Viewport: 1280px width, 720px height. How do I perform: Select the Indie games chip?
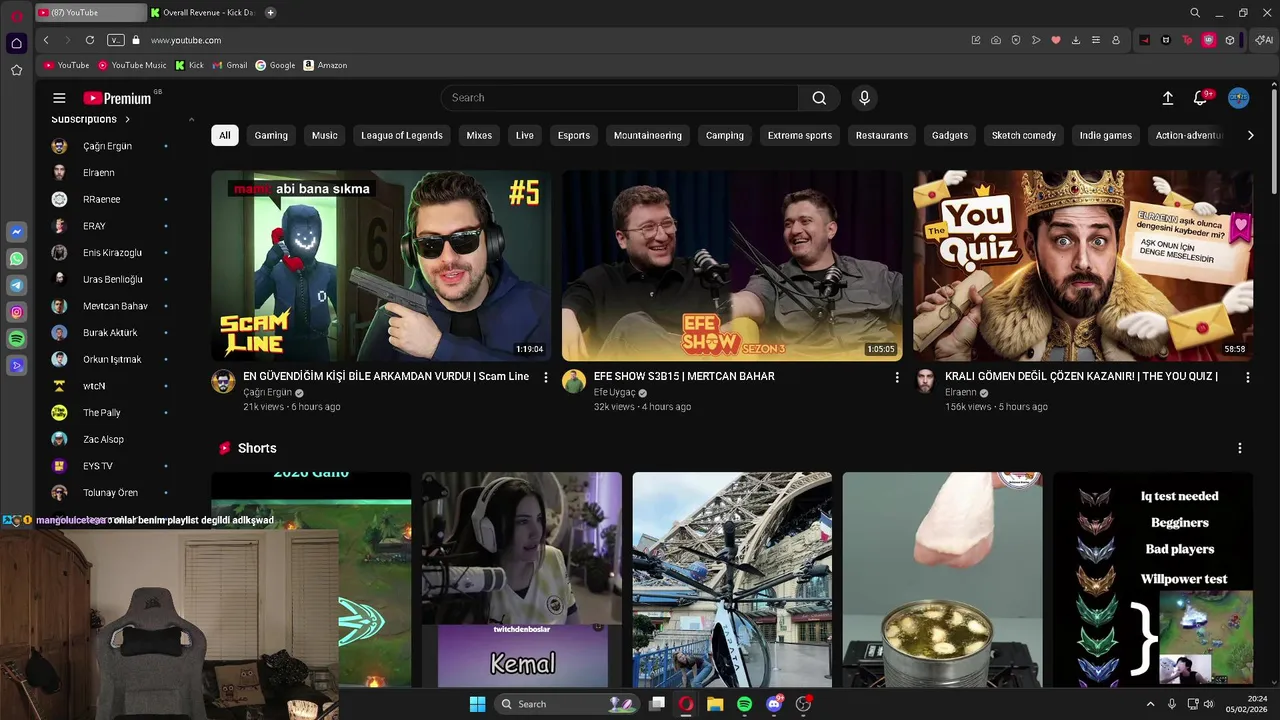click(x=1106, y=135)
